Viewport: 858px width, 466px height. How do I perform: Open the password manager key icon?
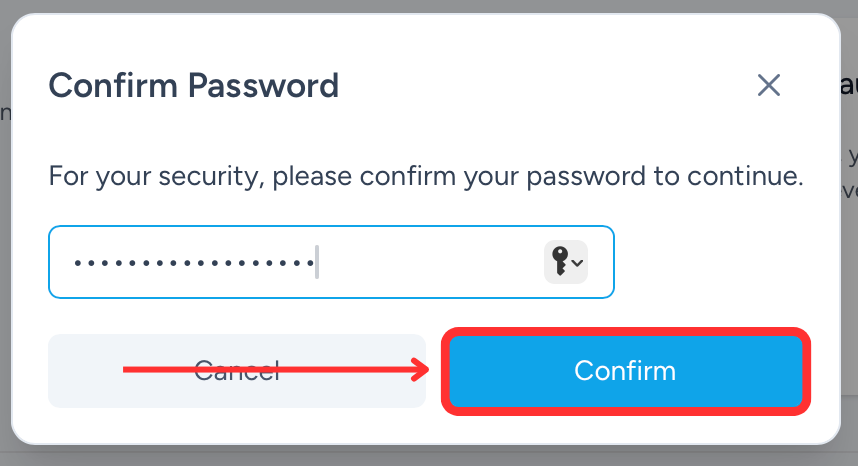560,261
